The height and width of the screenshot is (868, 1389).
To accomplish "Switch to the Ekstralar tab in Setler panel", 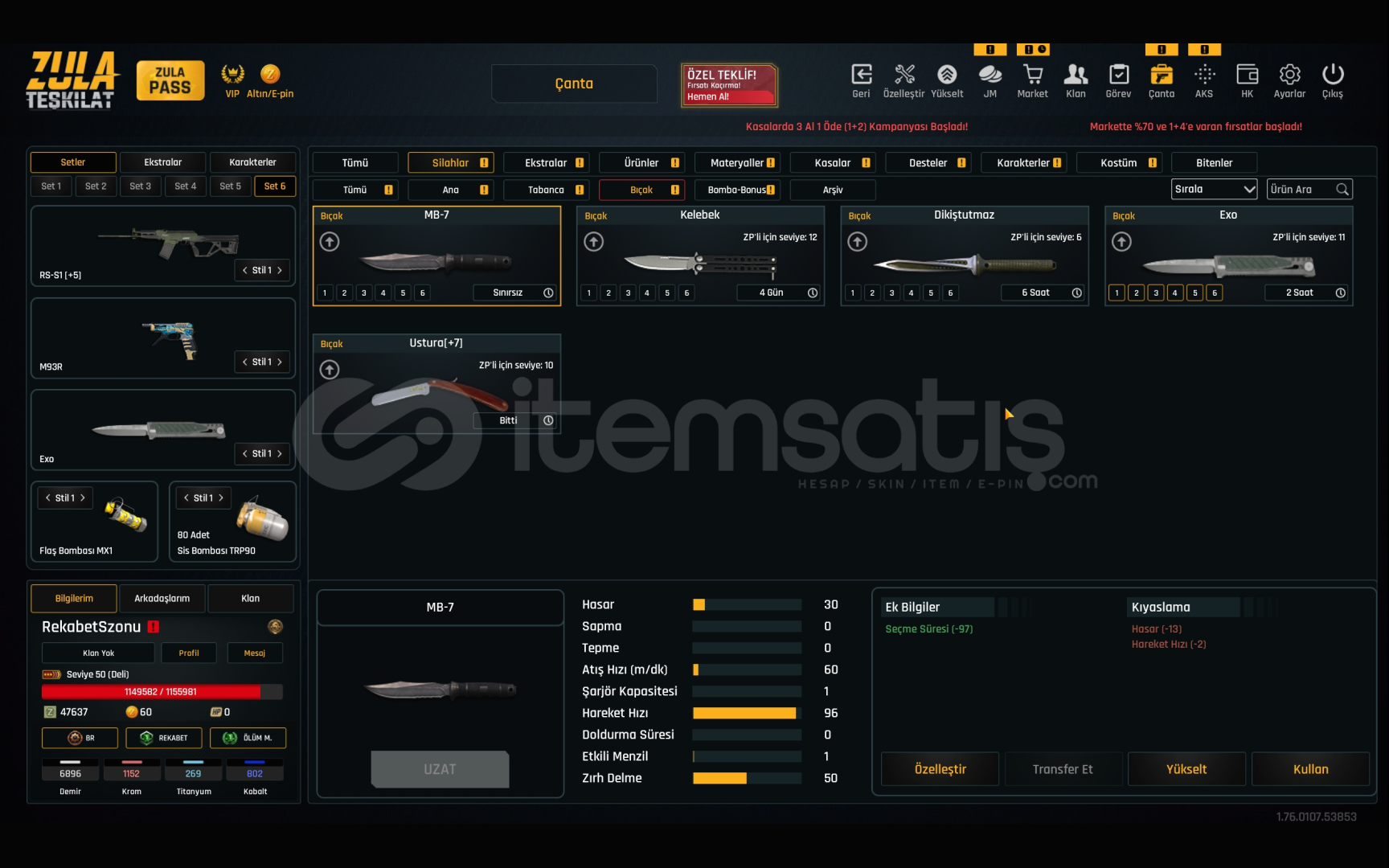I will coord(163,162).
